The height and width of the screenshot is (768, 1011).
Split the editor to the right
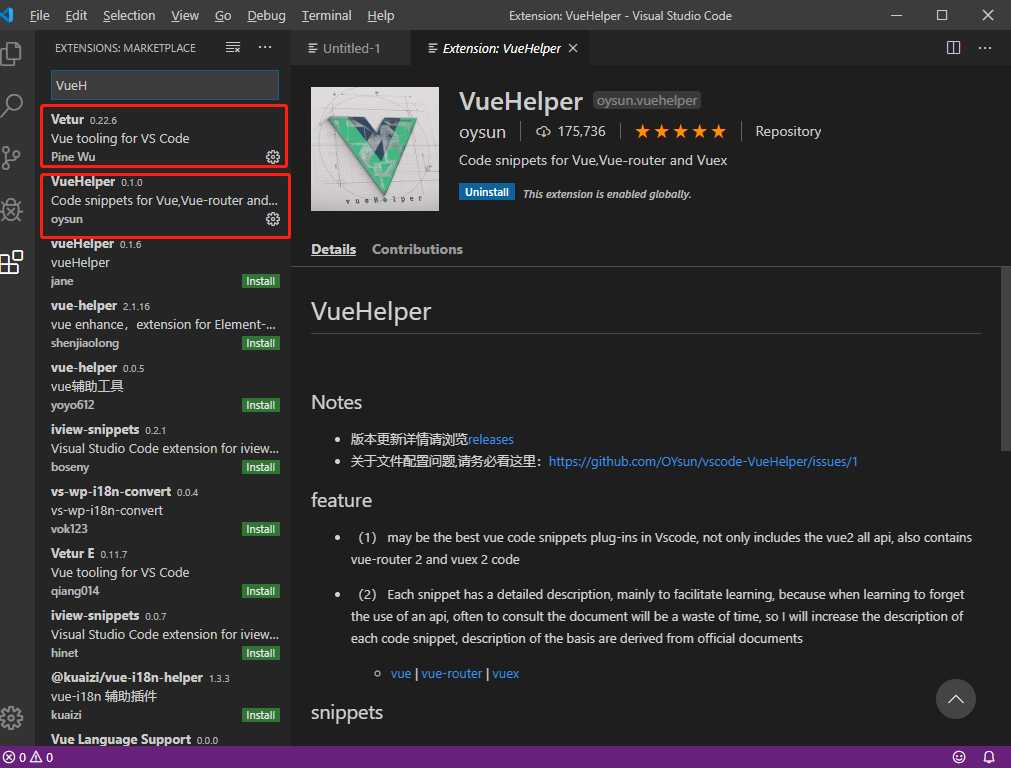953,48
